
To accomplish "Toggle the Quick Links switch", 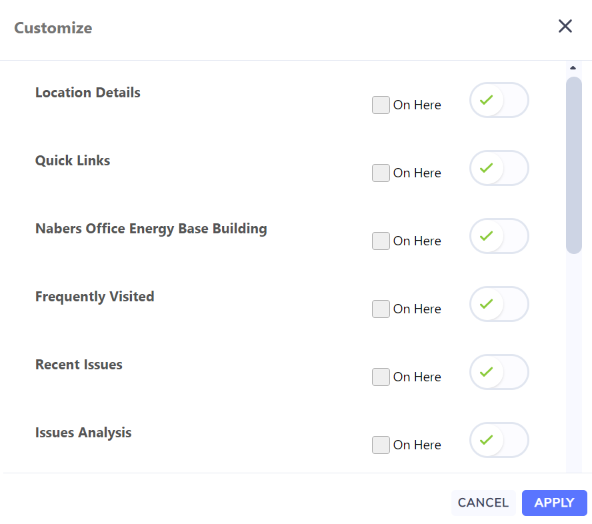I will click(x=499, y=168).
